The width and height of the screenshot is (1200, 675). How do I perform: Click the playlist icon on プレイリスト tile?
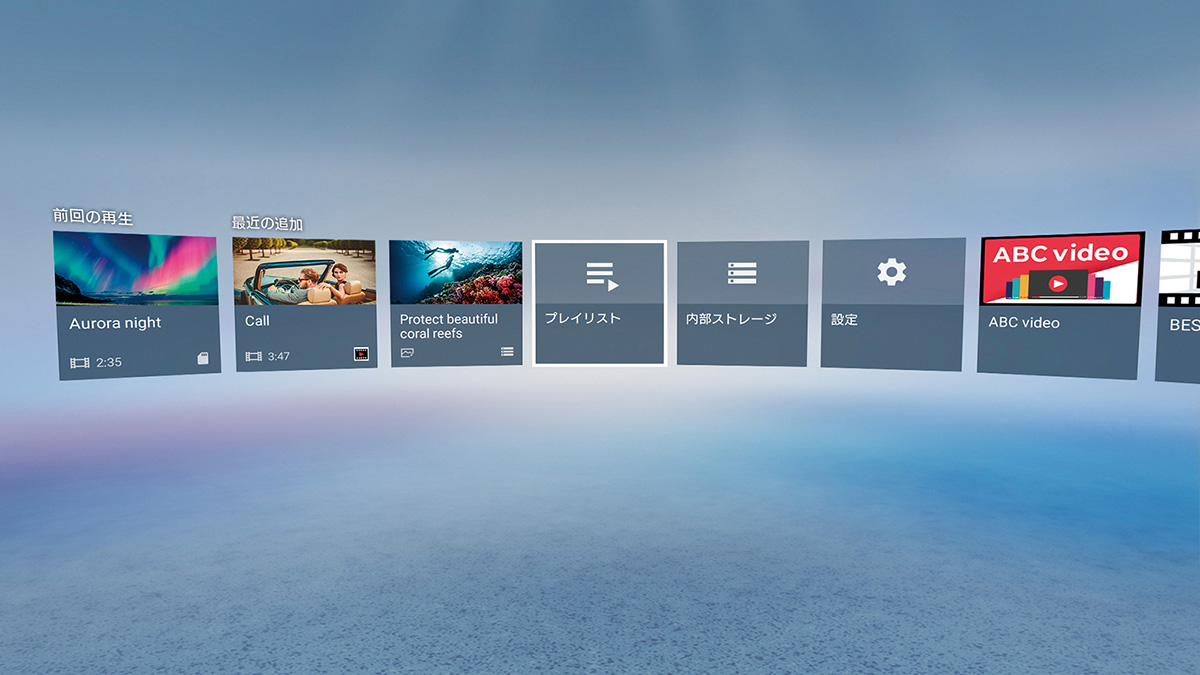[602, 276]
